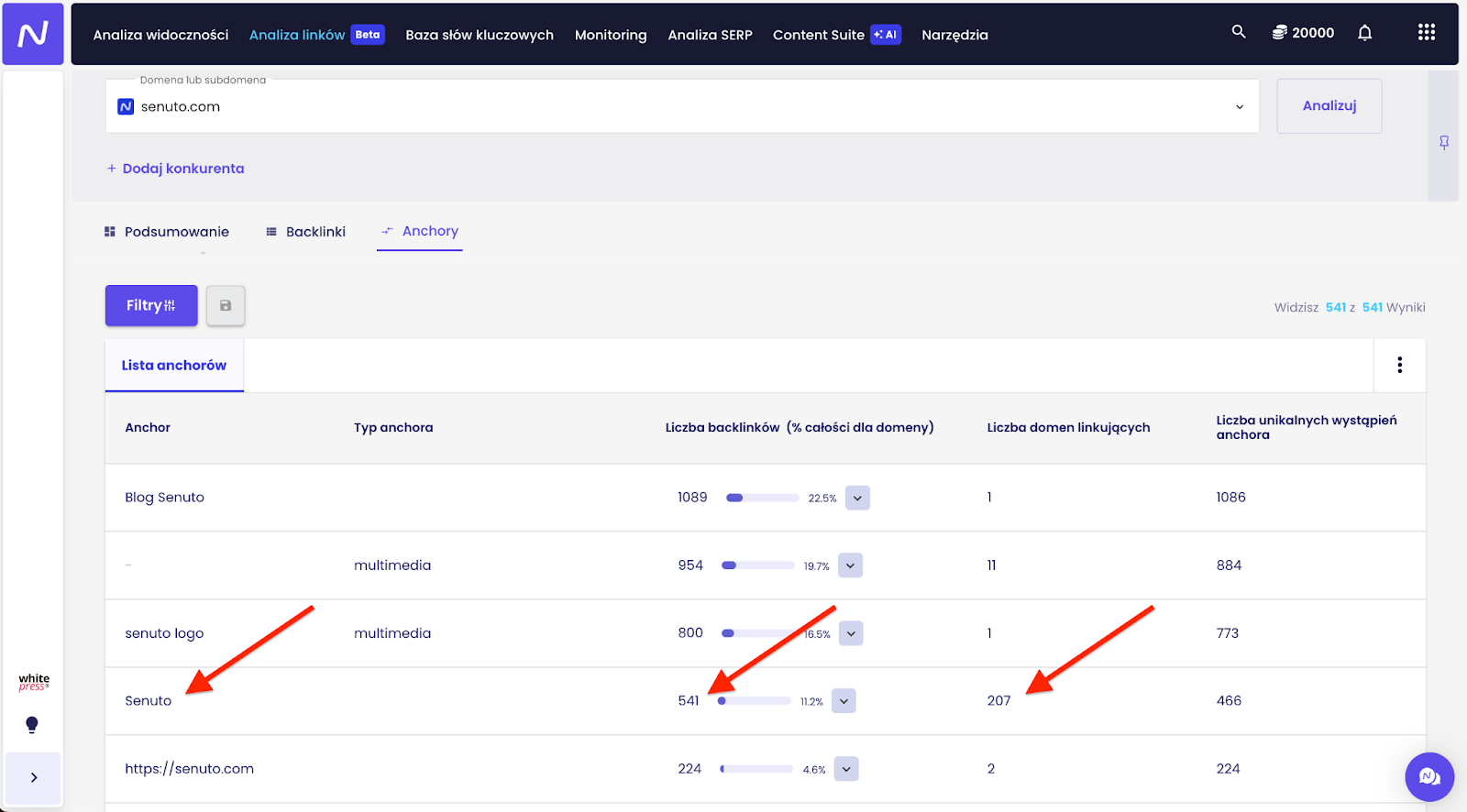Open Baza słów kluczowych menu

[x=480, y=35]
